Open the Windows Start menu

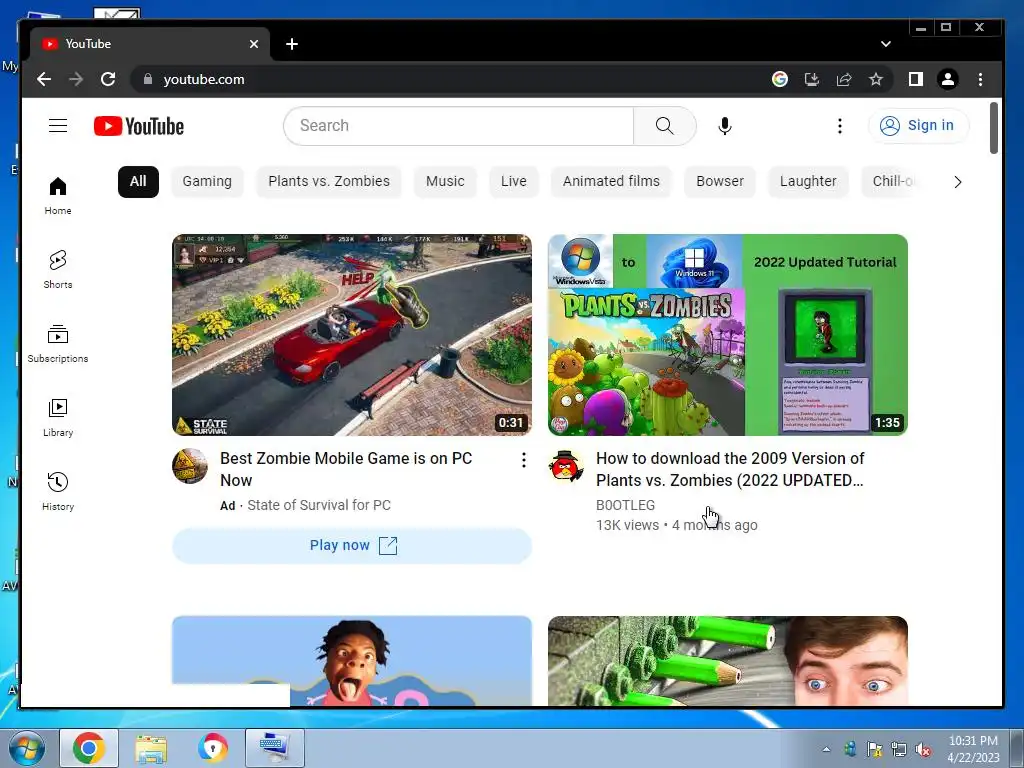26,748
